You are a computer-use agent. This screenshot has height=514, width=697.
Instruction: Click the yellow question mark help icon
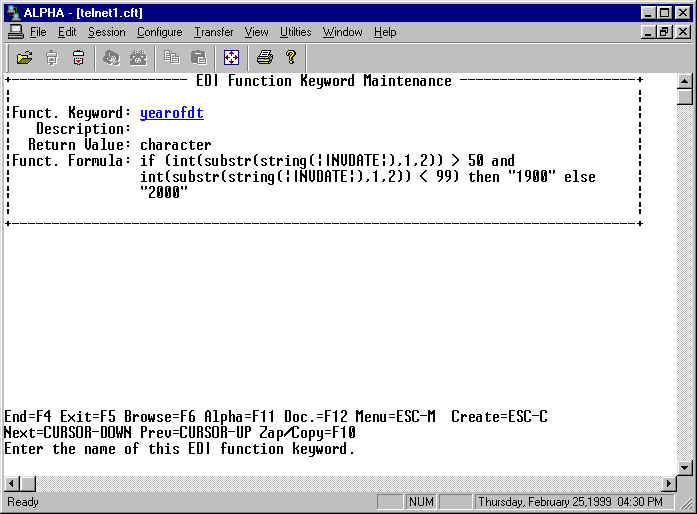click(291, 57)
